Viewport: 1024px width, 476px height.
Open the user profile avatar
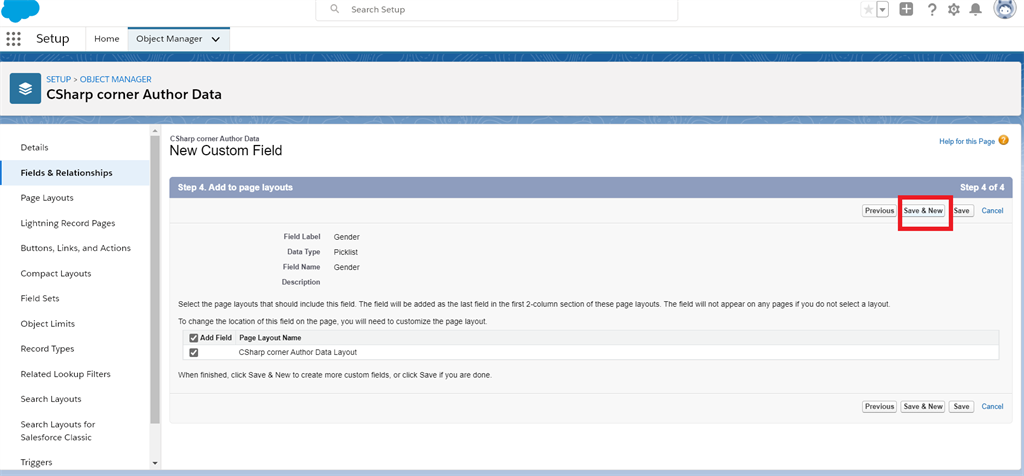1005,9
